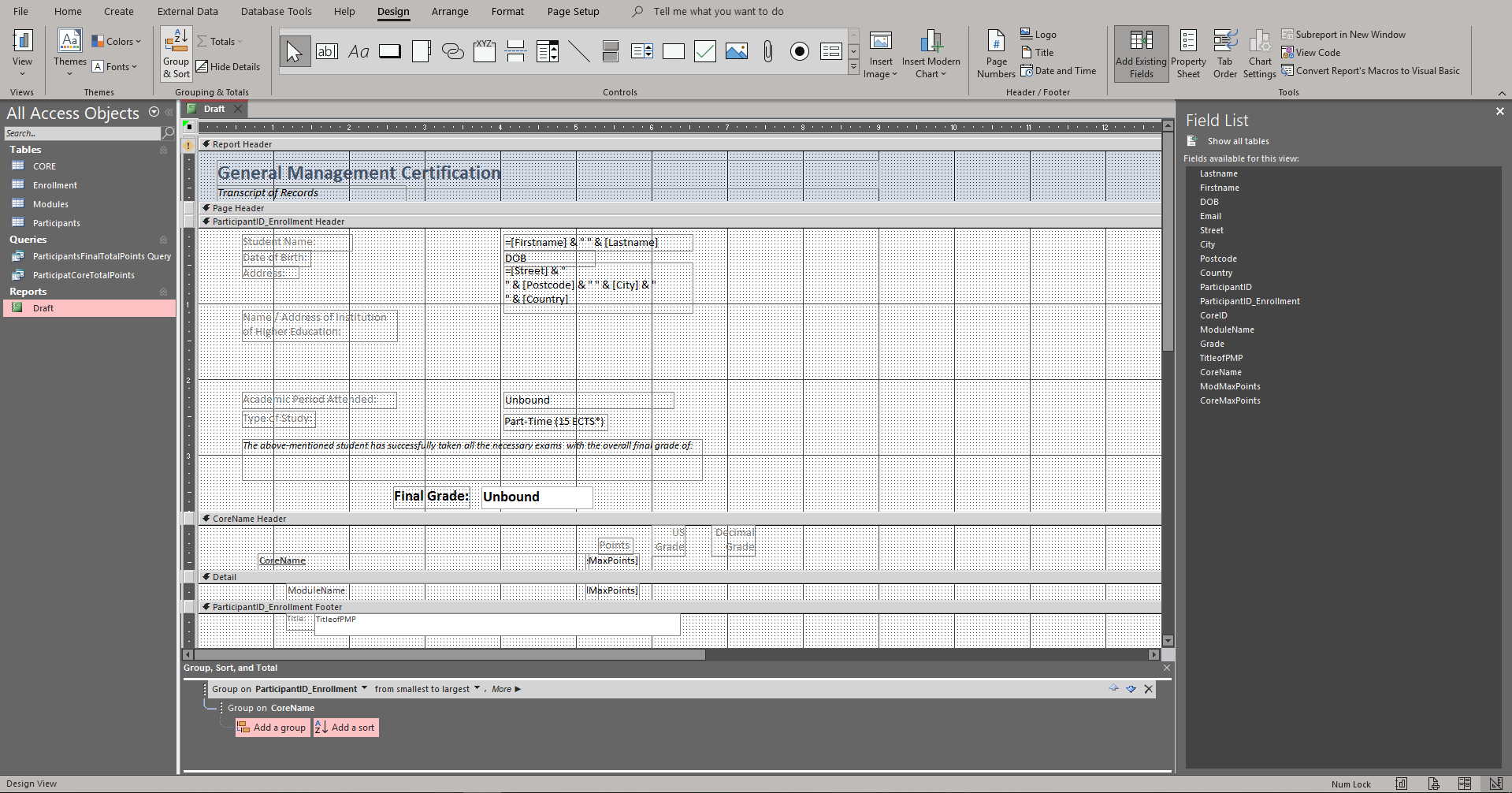Select the Line drawing control
The height and width of the screenshot is (793, 1512).
579,52
